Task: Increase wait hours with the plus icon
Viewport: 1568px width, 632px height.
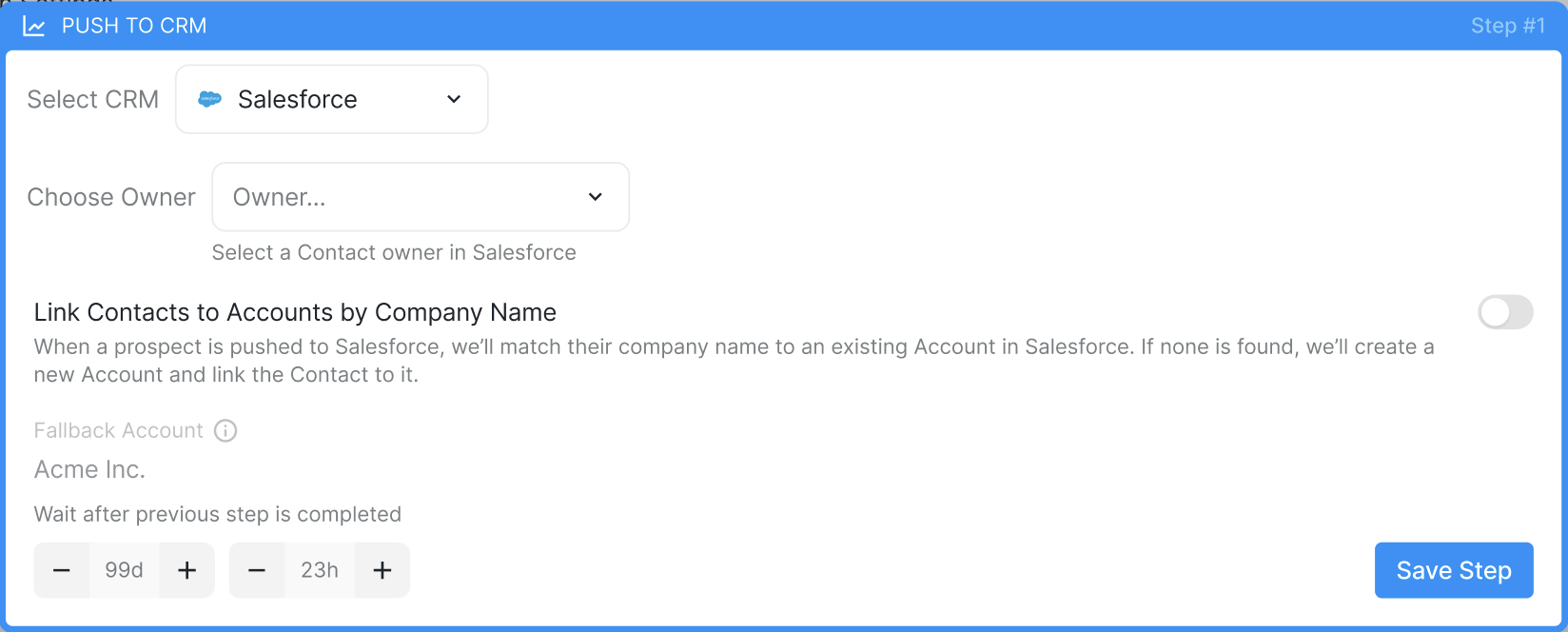Action: pos(382,570)
